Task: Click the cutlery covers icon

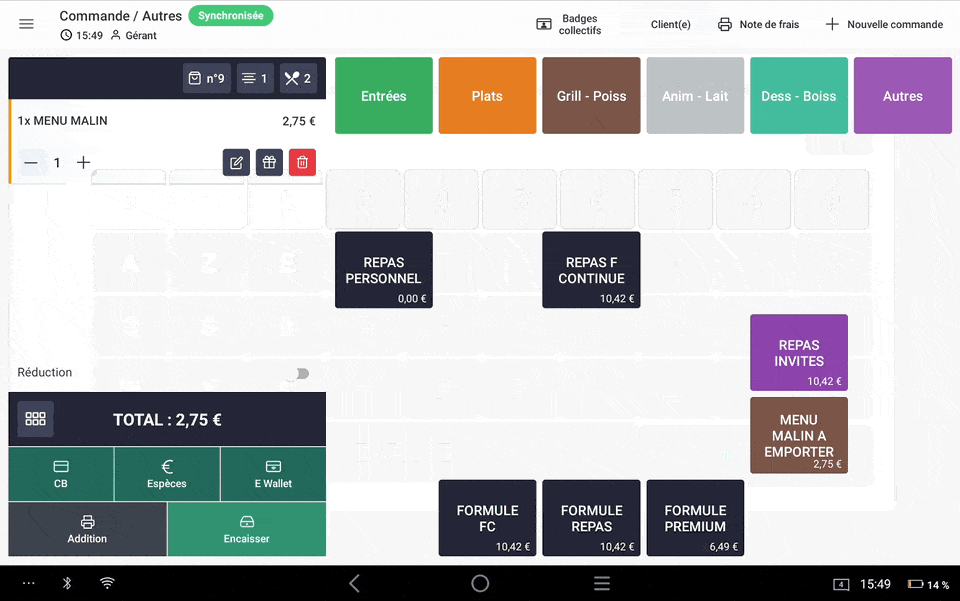Action: pyautogui.click(x=298, y=78)
